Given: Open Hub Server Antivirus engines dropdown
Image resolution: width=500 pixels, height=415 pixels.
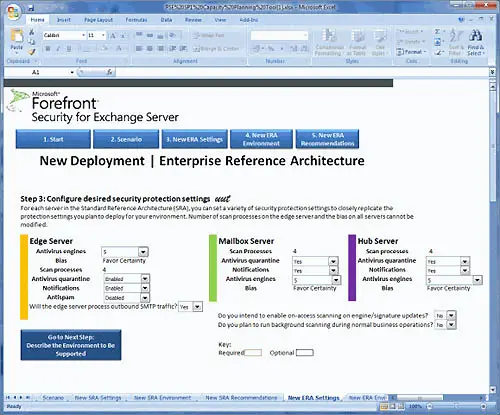Looking at the screenshot, I should tap(477, 280).
